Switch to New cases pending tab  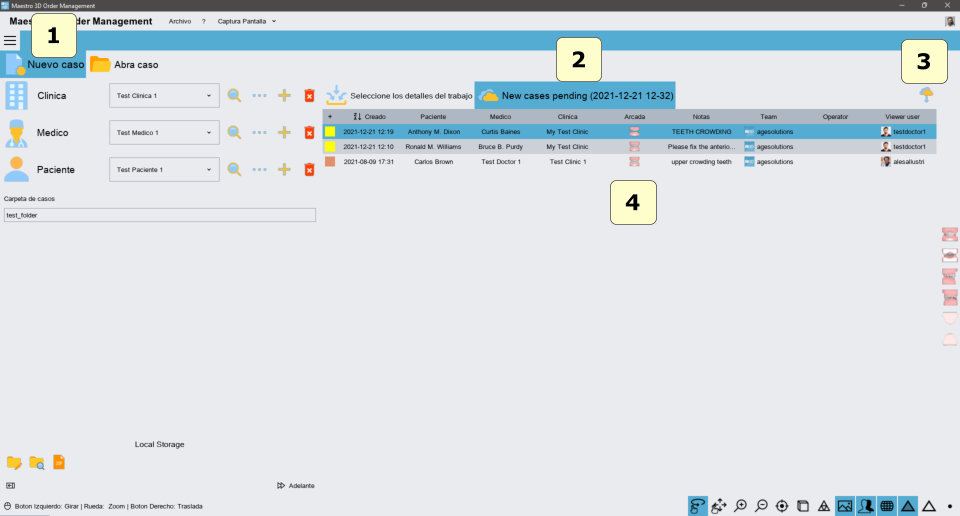coord(575,95)
